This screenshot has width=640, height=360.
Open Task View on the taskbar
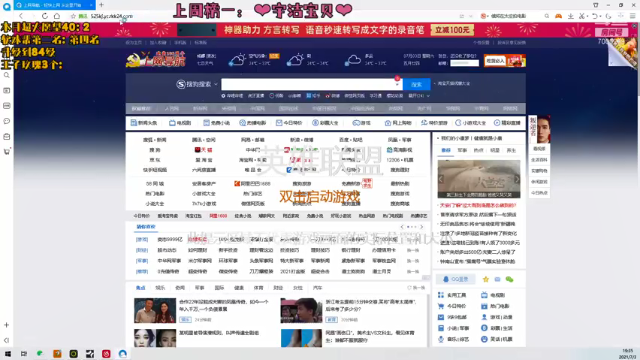(24, 354)
